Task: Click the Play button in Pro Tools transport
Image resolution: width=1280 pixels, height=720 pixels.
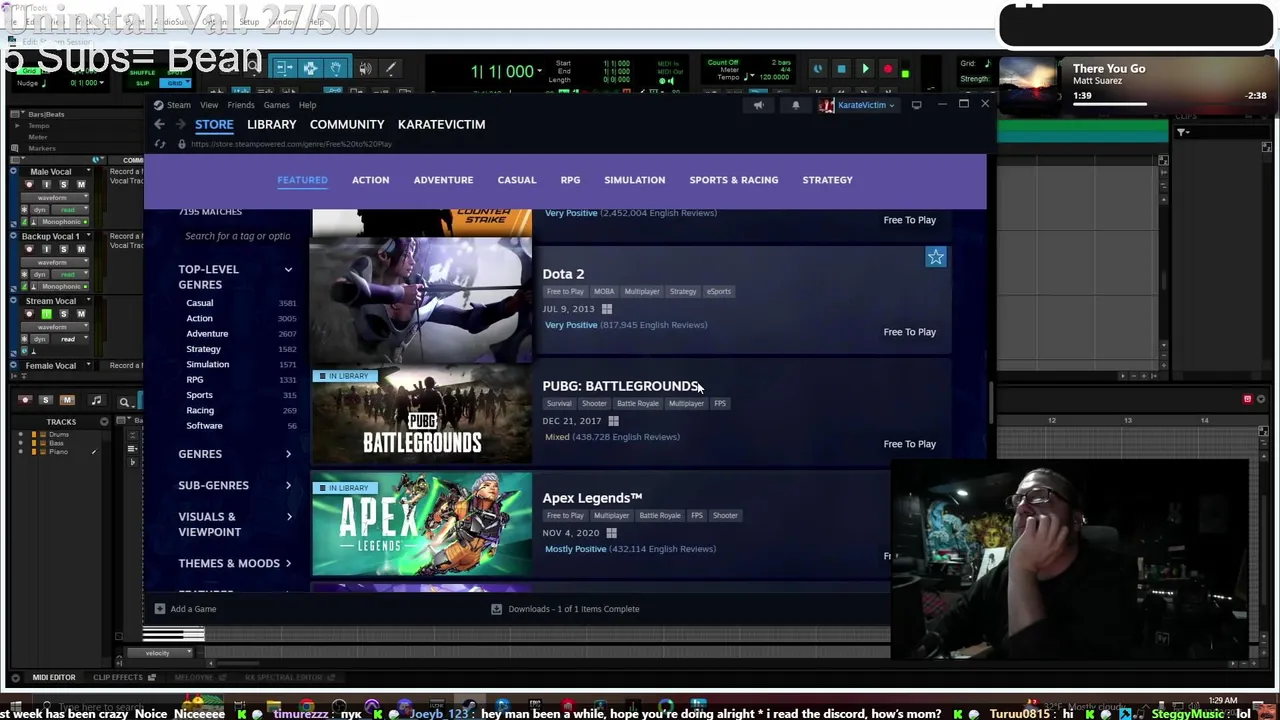Action: pyautogui.click(x=865, y=69)
